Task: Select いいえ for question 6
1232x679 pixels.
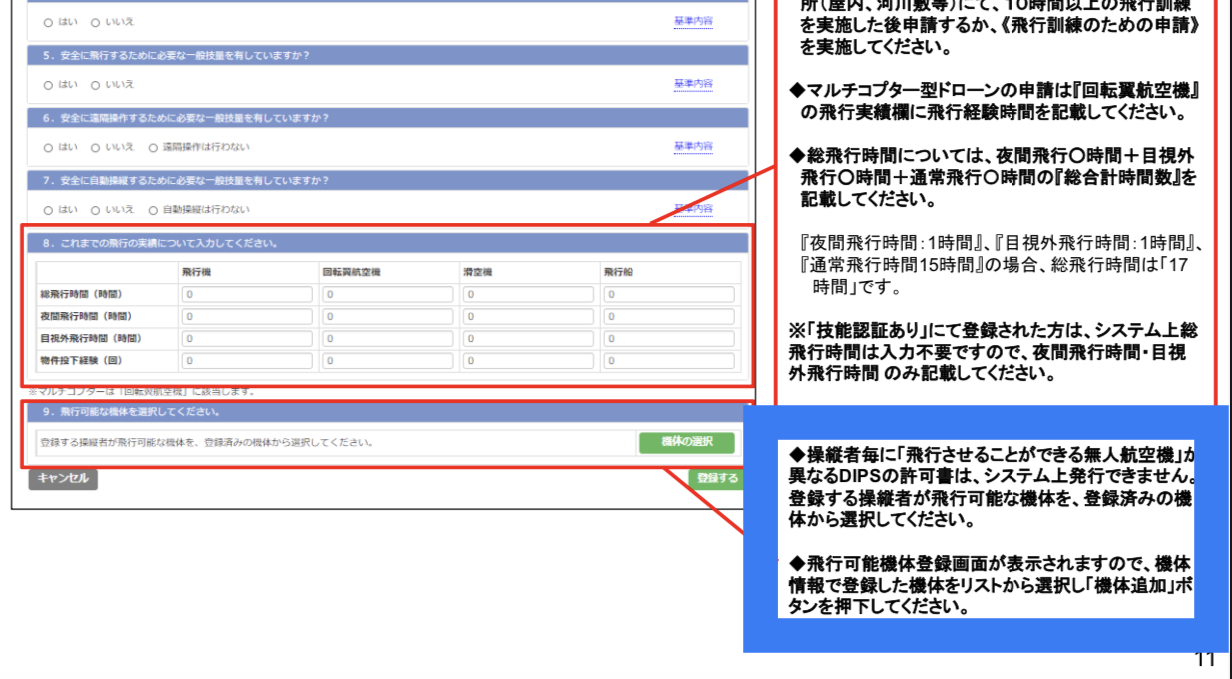Action: click(96, 148)
